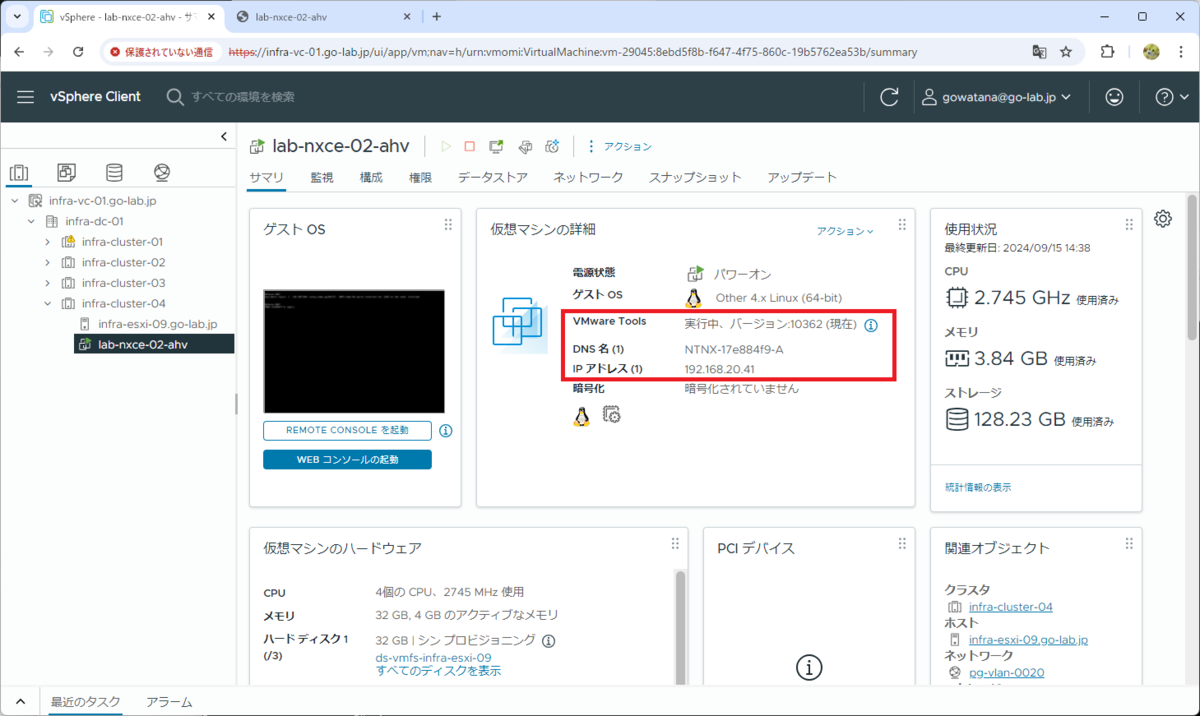This screenshot has height=716, width=1200.
Task: Click the Linux penguin icon below 暗号化
Action: coord(581,415)
